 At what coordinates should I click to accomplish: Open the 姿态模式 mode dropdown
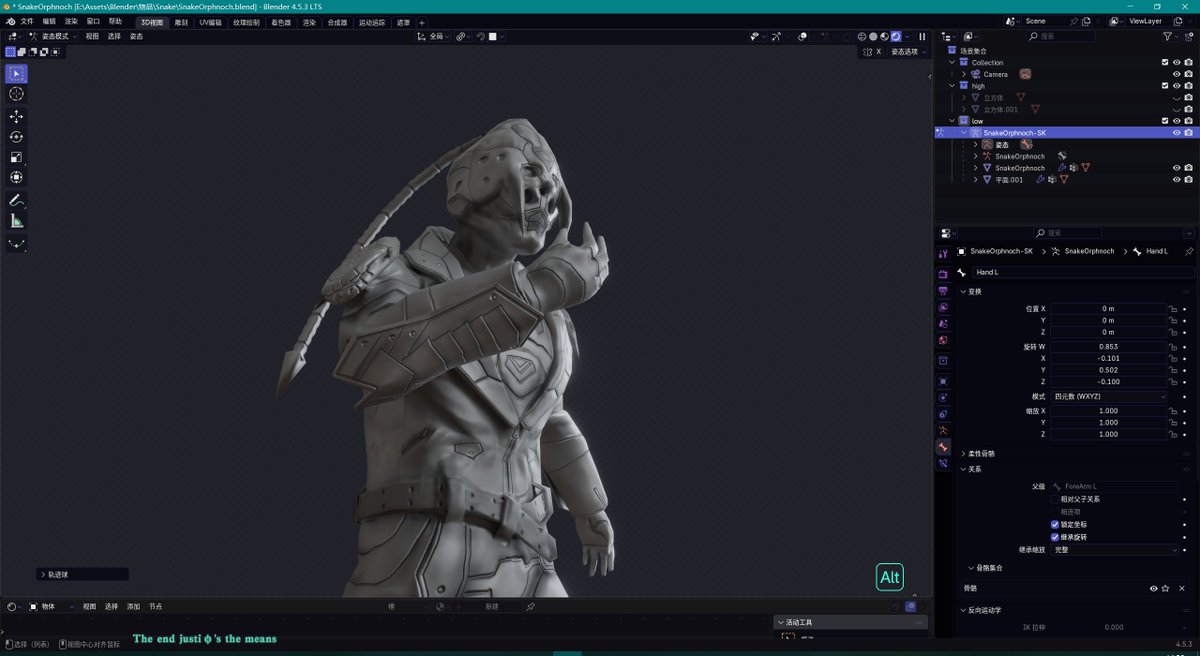tap(52, 36)
